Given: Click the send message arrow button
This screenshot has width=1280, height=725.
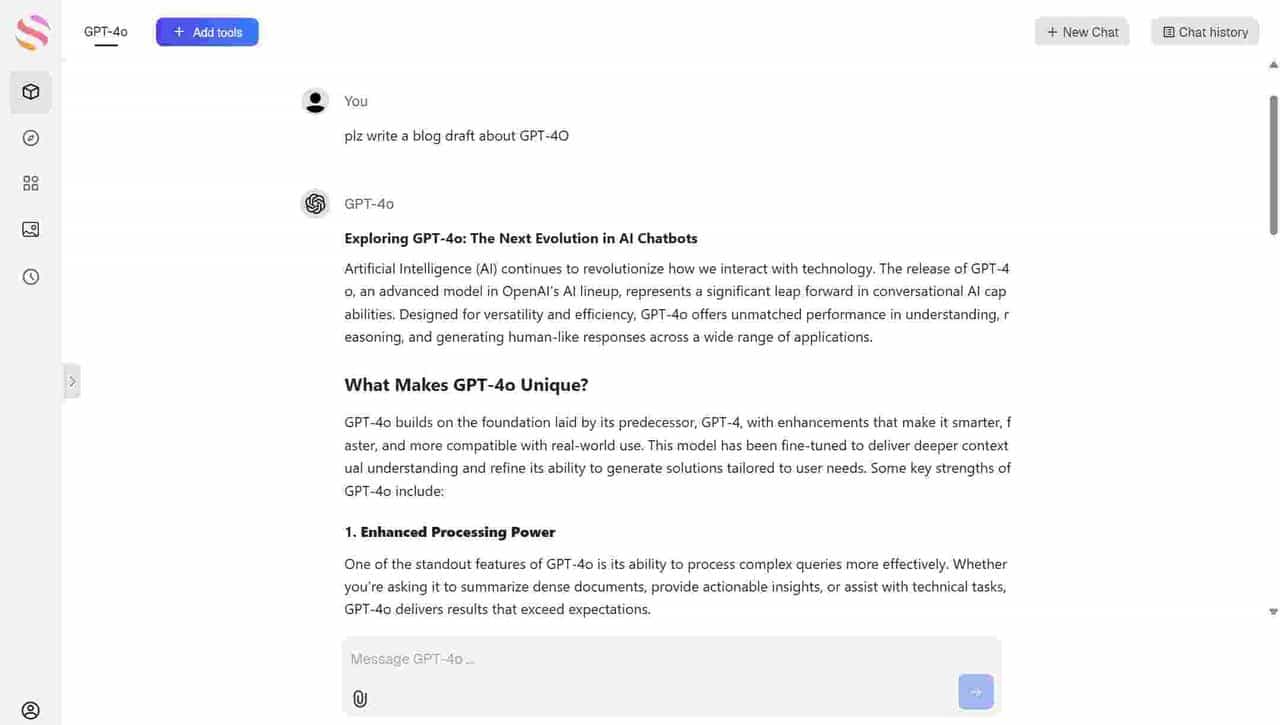Looking at the screenshot, I should 975,692.
